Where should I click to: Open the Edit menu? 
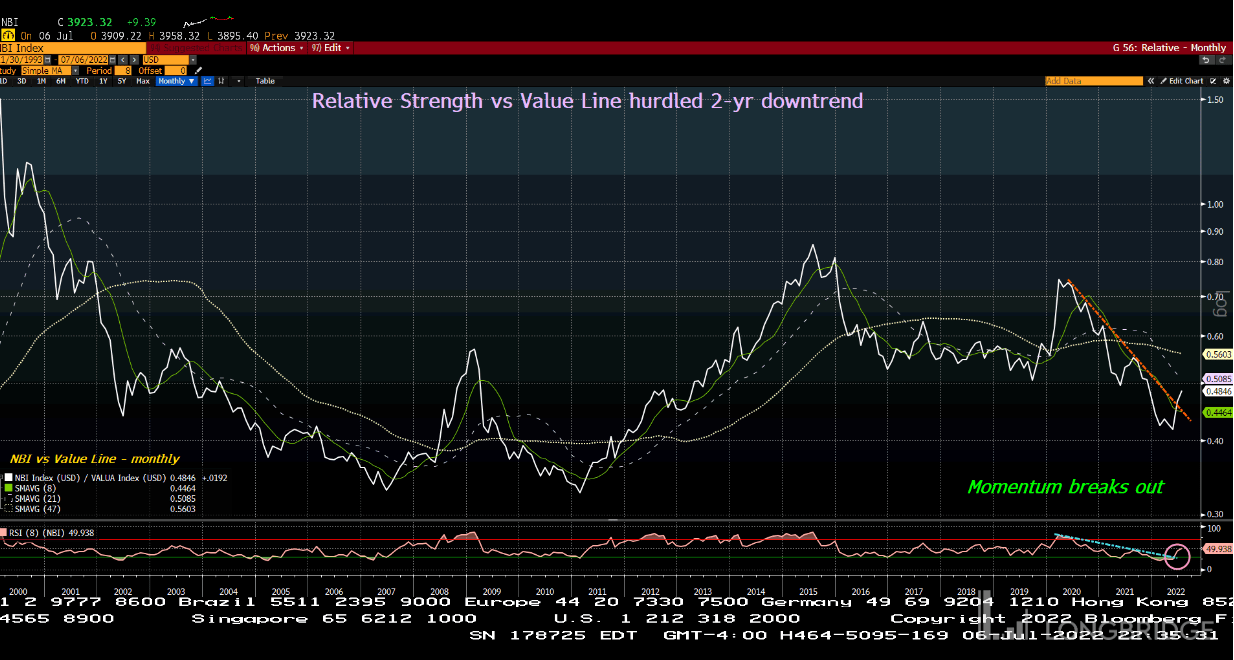pyautogui.click(x=330, y=48)
